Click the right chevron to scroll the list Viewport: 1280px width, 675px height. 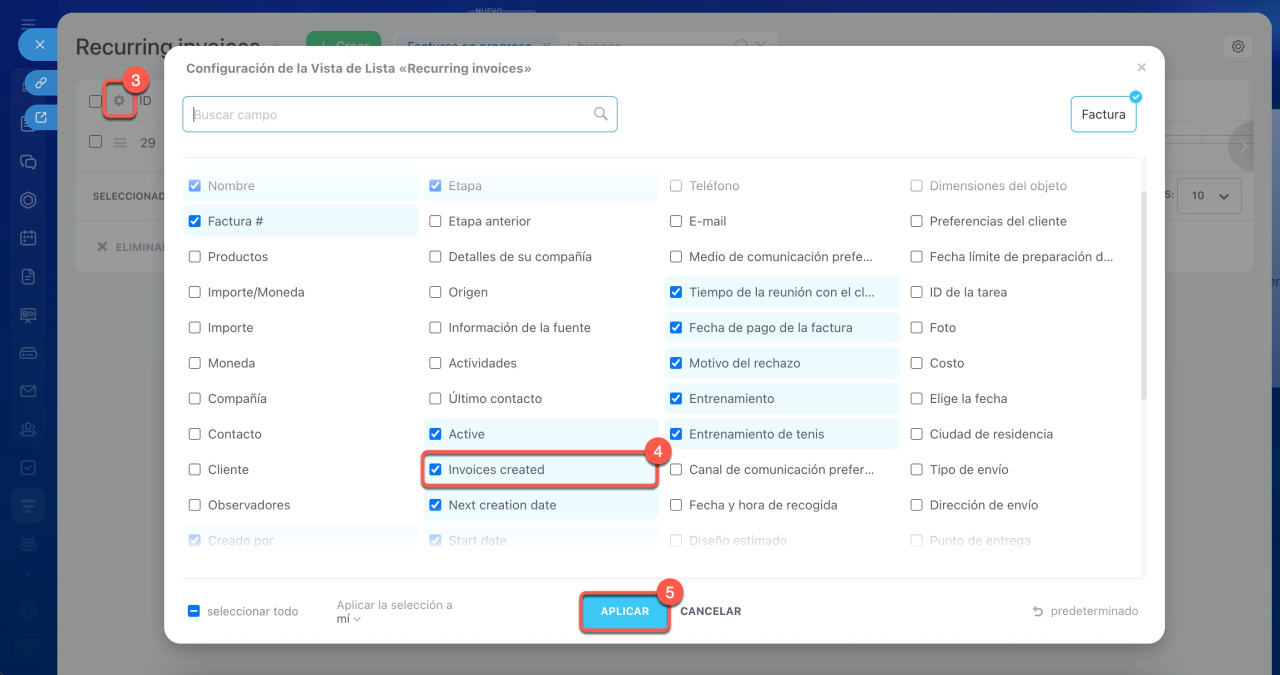coord(1242,145)
